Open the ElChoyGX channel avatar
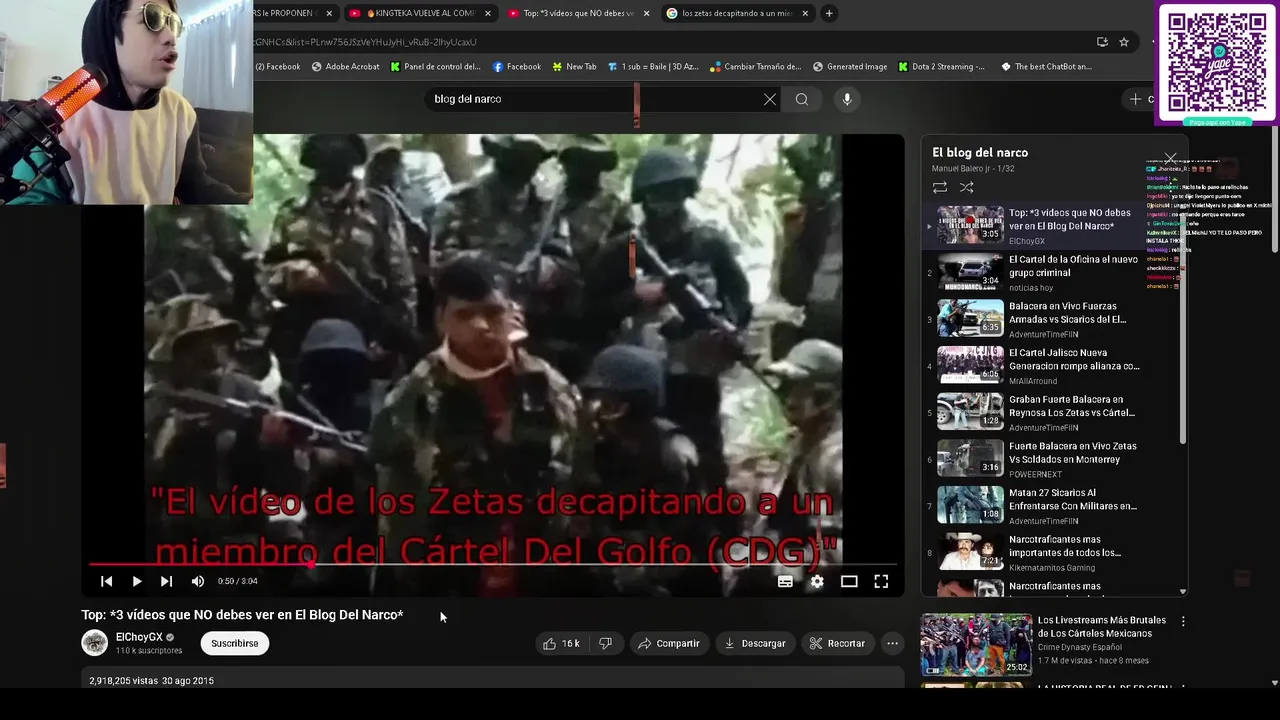This screenshot has width=1280, height=720. 95,643
